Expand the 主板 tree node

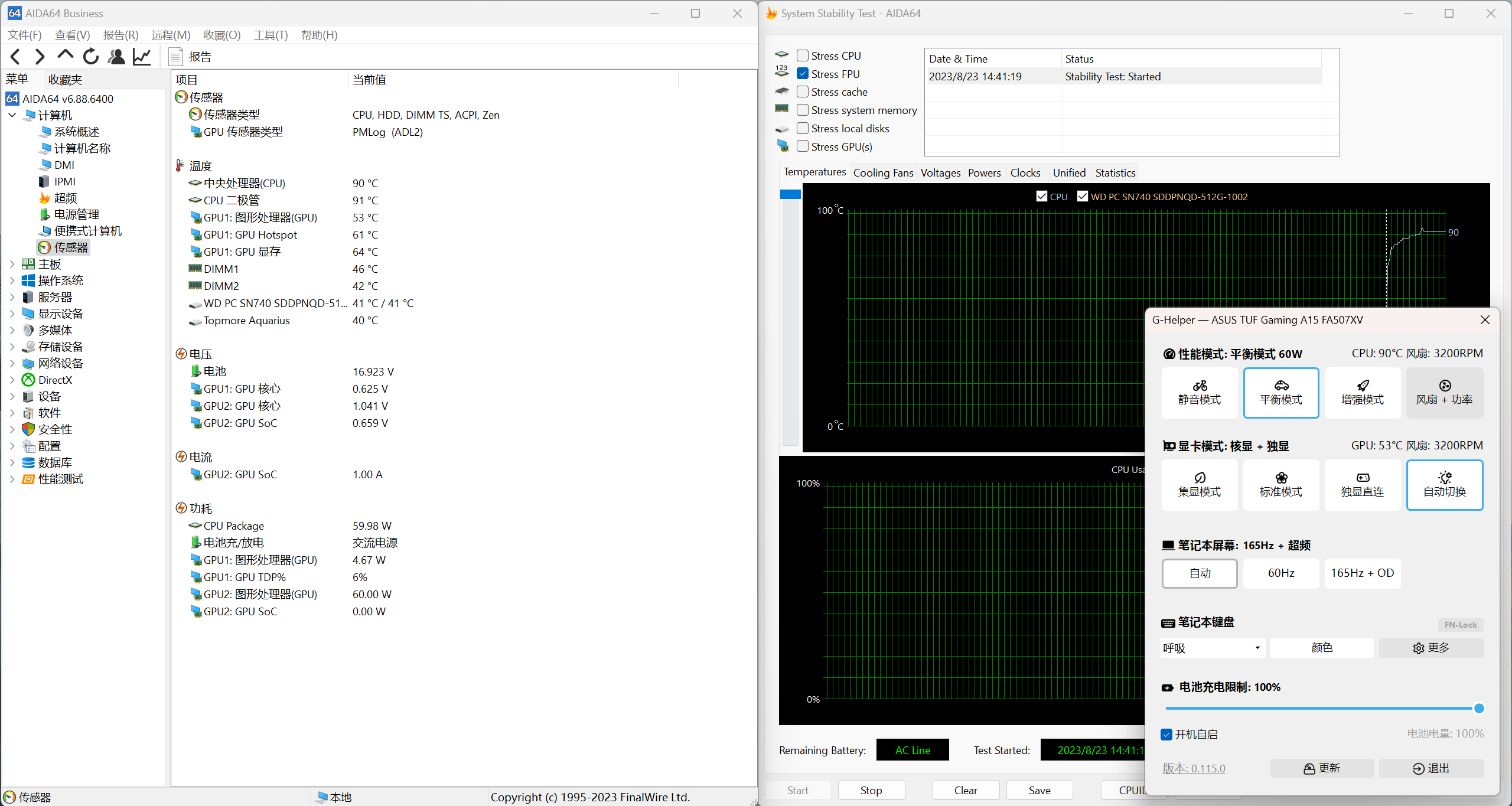click(12, 264)
